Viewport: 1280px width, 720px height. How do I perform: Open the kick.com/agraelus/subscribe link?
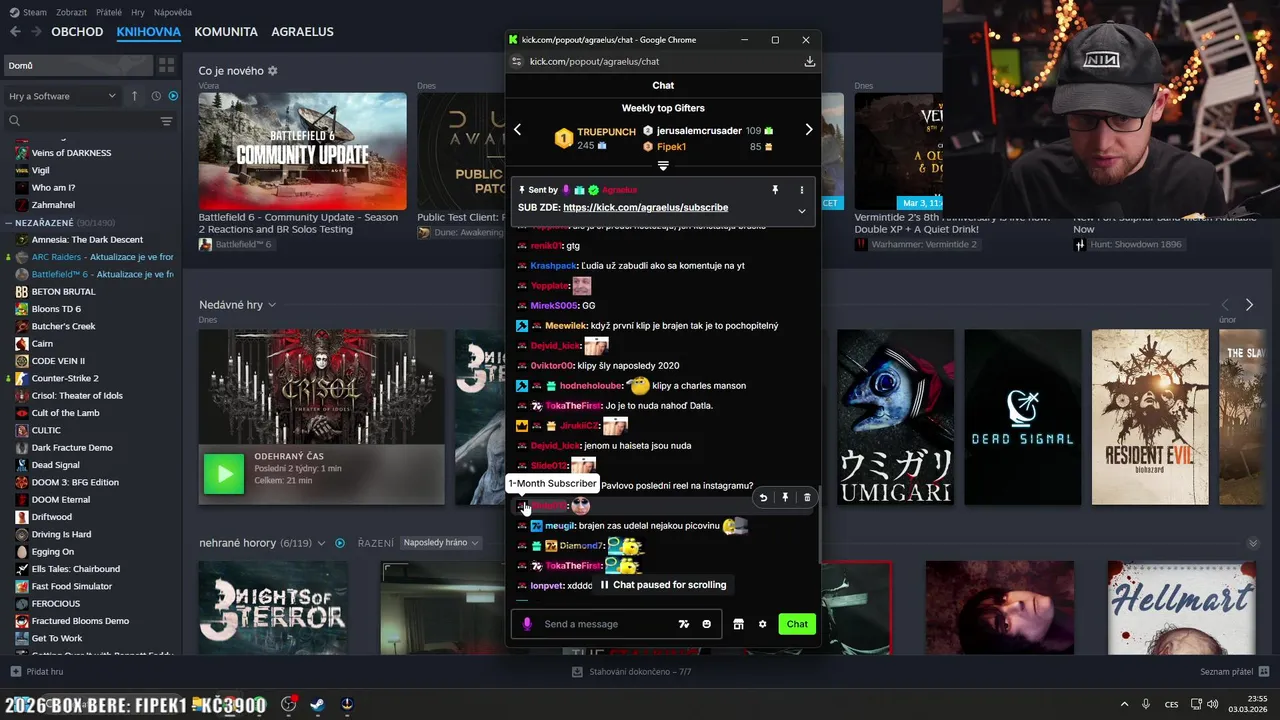coord(645,208)
